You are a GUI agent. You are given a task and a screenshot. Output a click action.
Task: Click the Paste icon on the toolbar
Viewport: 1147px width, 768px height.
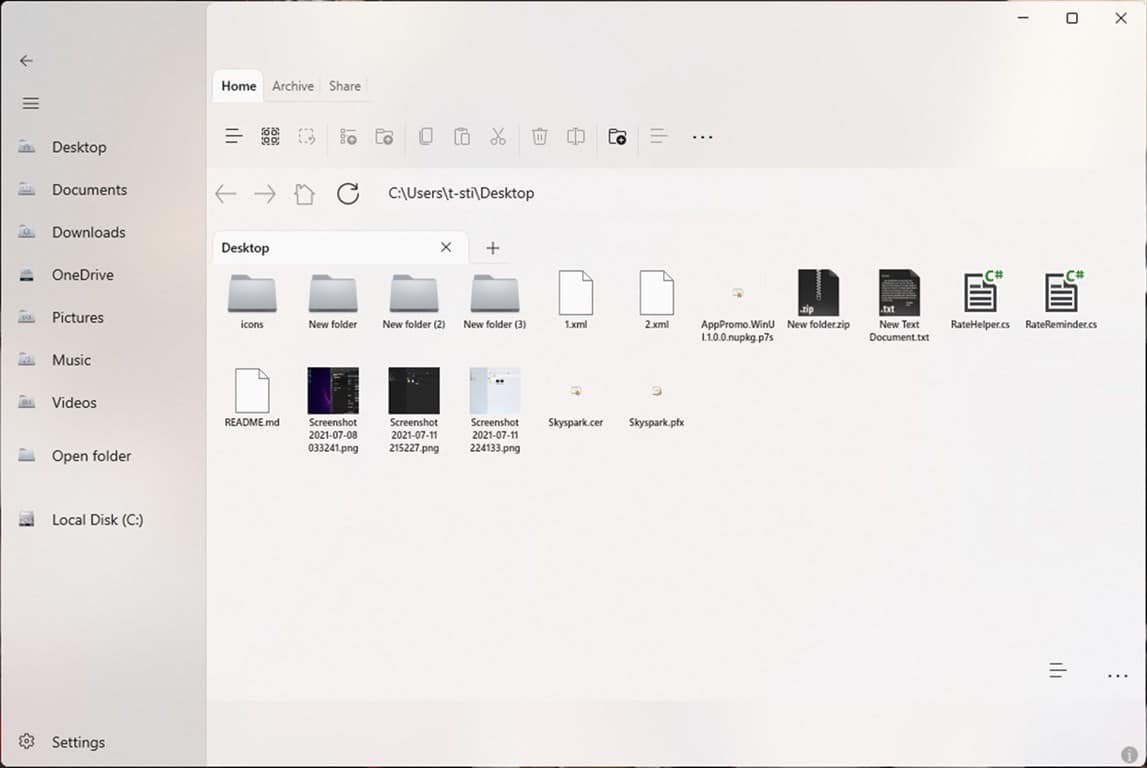point(462,136)
